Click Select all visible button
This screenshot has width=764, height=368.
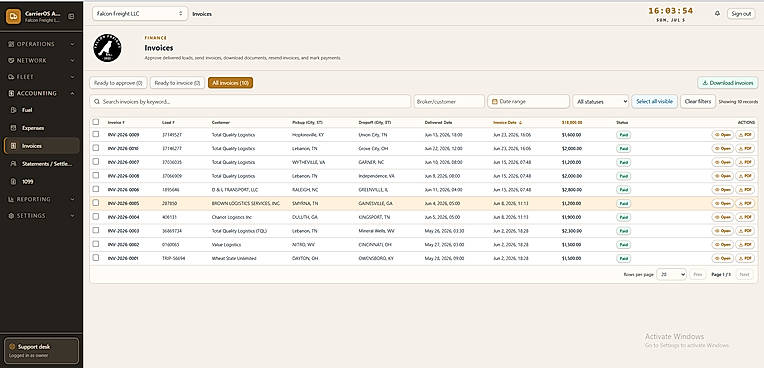coord(654,101)
